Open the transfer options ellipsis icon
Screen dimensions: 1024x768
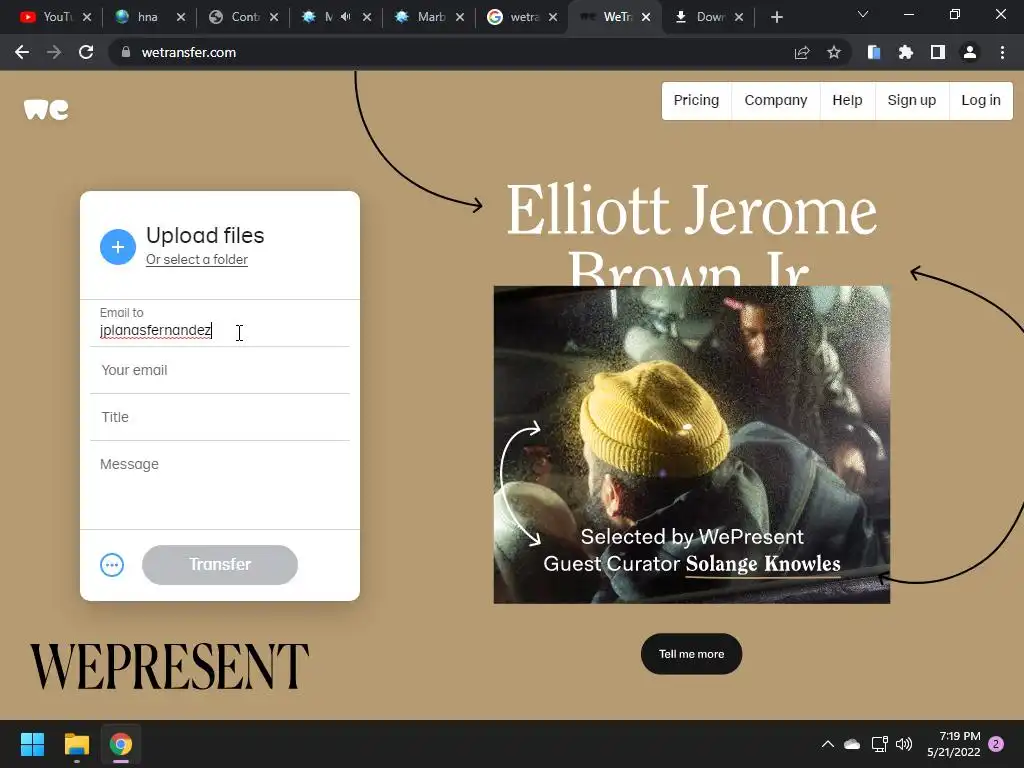[x=112, y=565]
